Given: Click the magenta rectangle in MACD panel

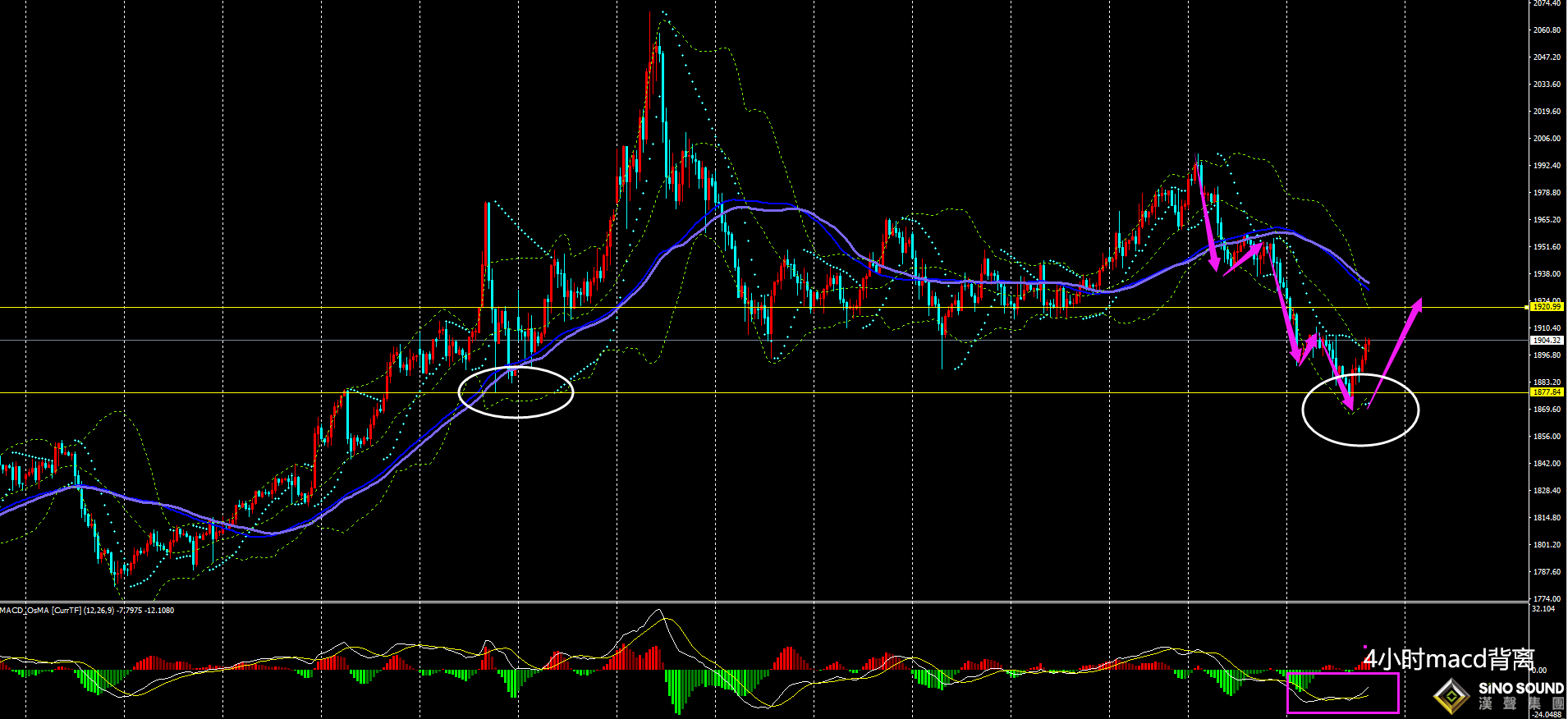Looking at the screenshot, I should 1342,693.
